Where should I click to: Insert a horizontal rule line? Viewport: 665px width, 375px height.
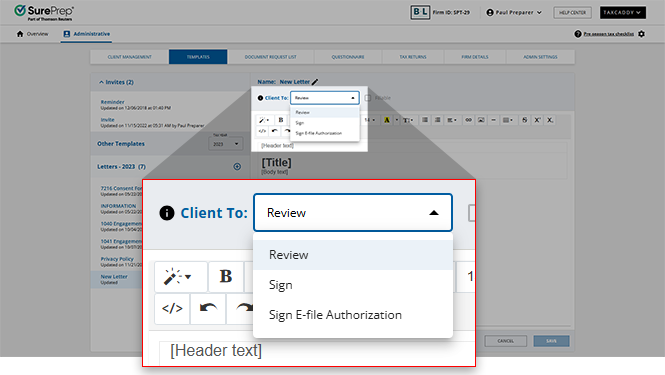coord(493,120)
